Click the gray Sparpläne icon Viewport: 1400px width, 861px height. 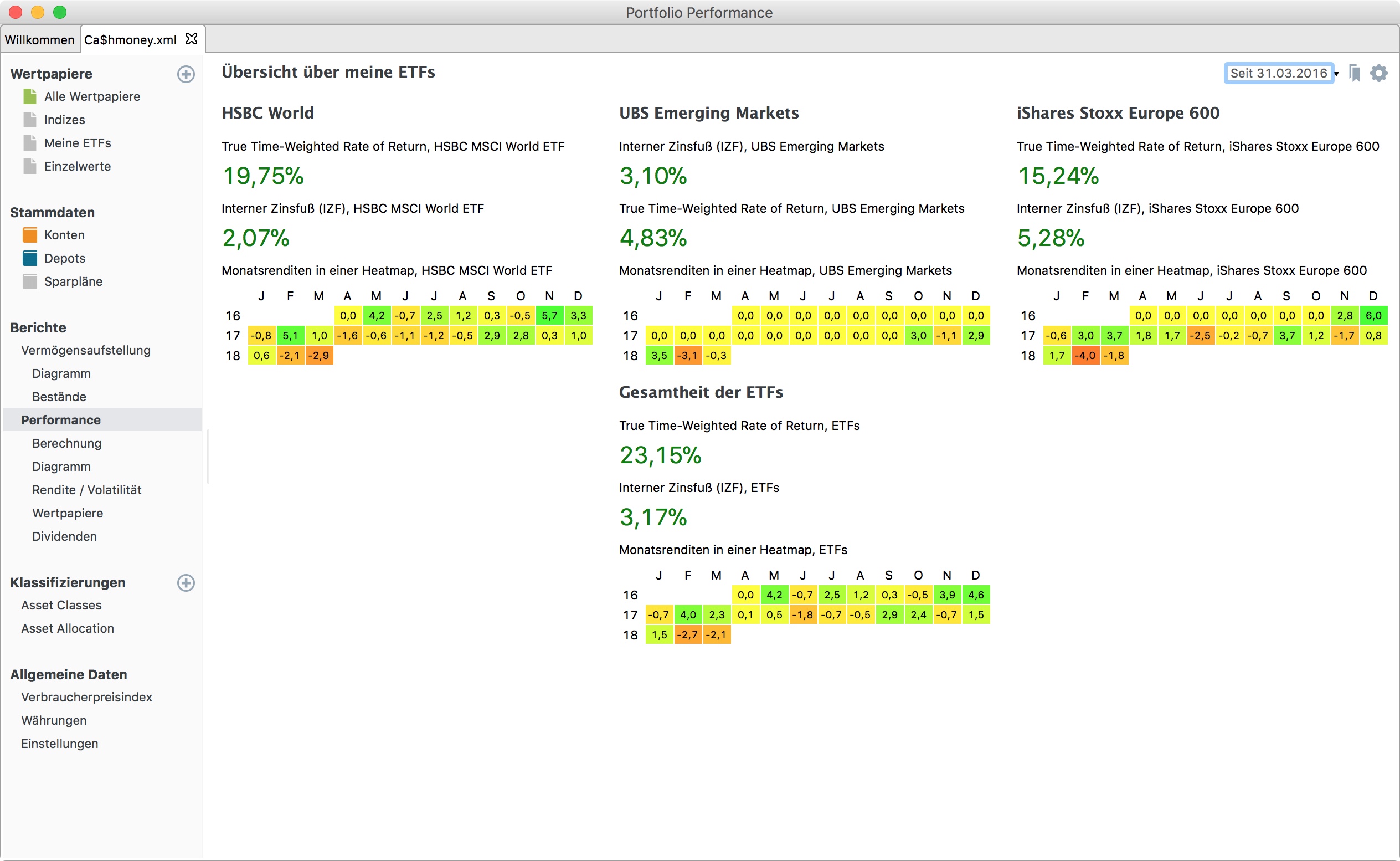coord(29,281)
